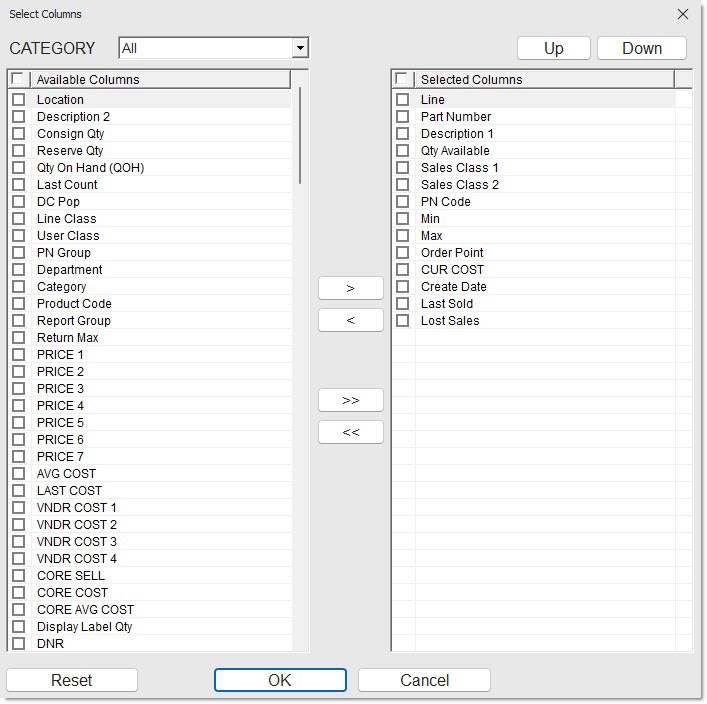Click the < remove column button

[x=350, y=320]
